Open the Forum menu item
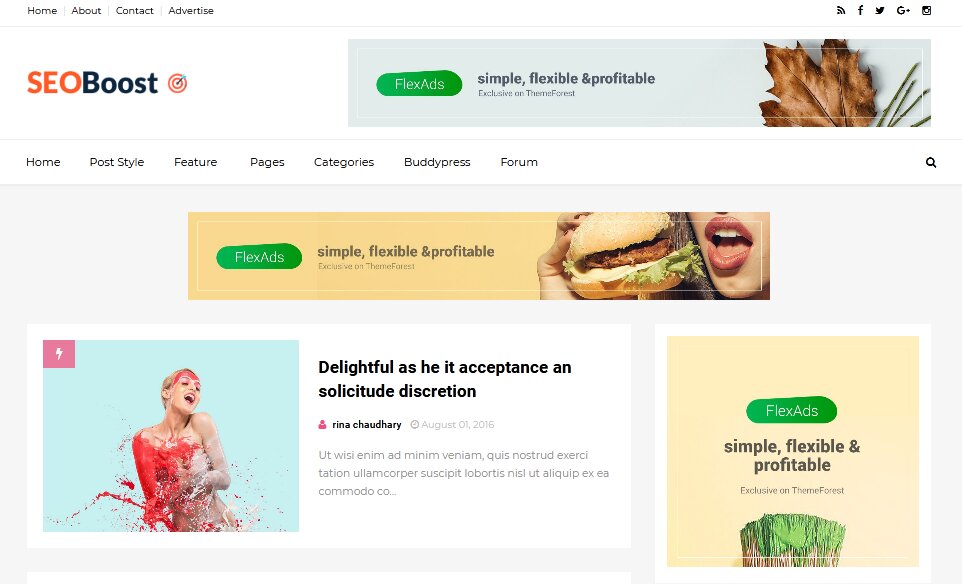The width and height of the screenshot is (962, 584). click(518, 162)
